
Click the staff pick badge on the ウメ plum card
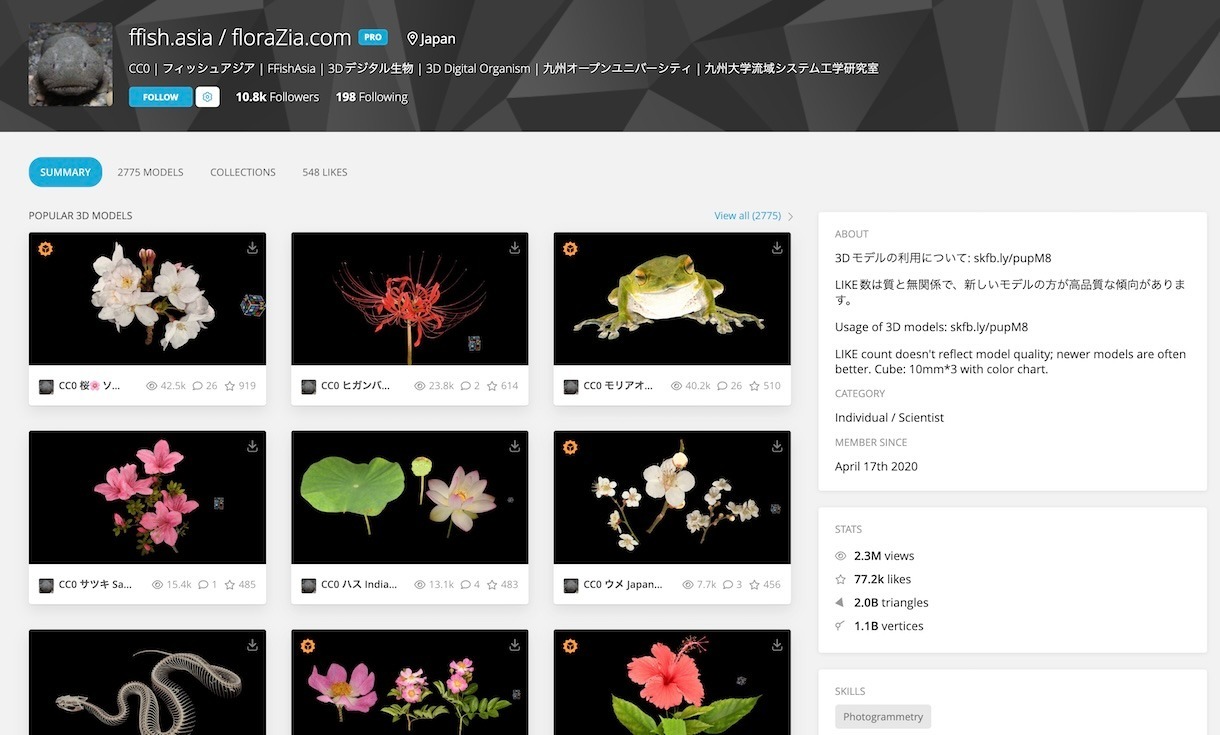[570, 446]
